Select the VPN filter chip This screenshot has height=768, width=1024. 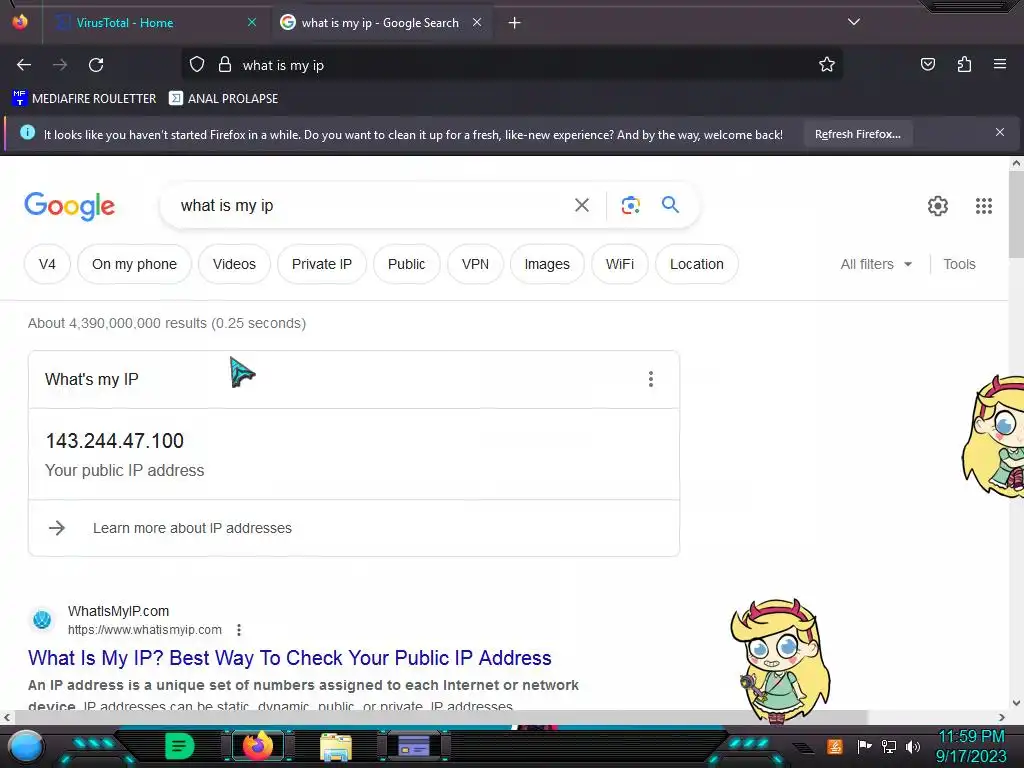point(475,264)
